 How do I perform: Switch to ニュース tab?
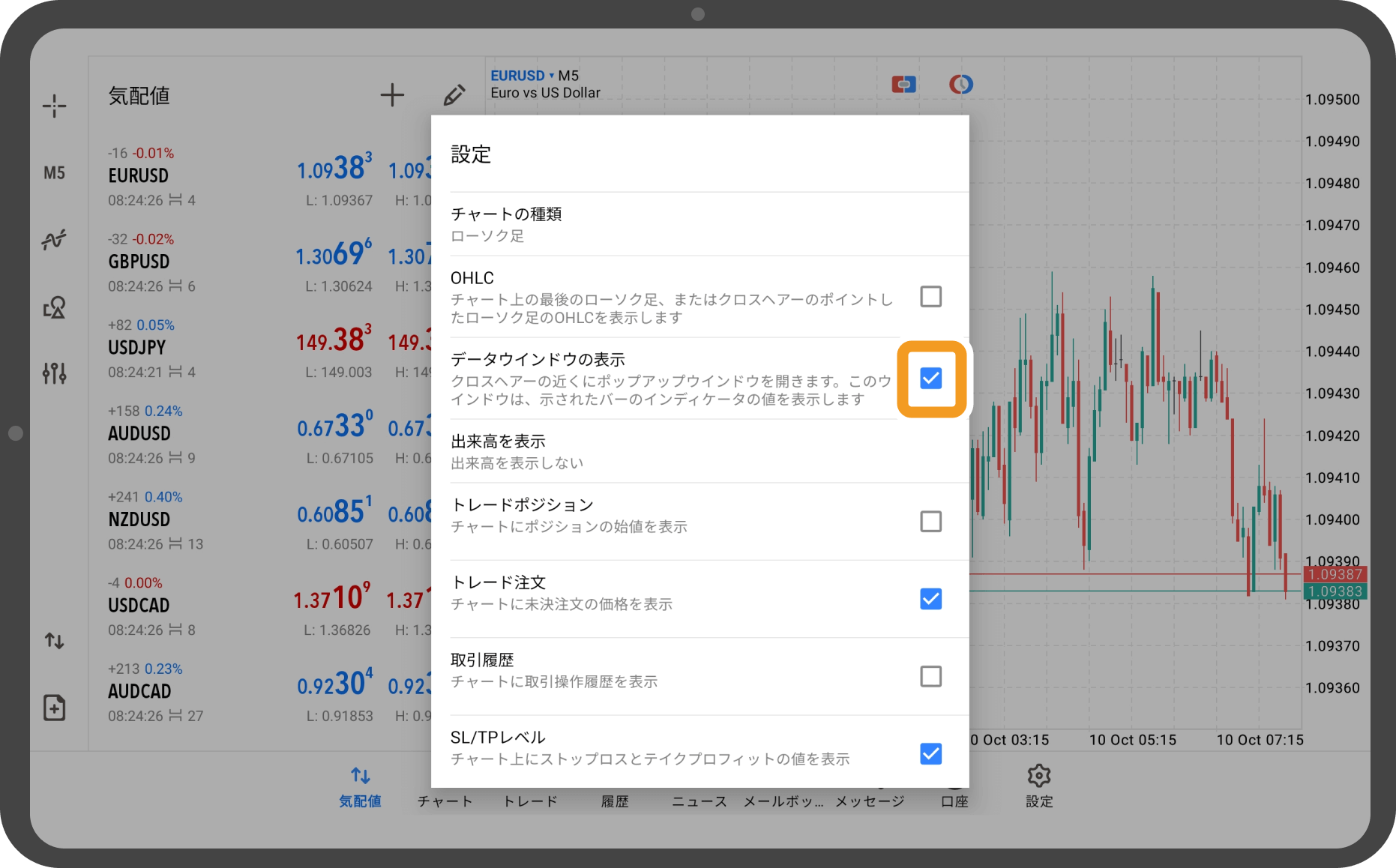[699, 801]
